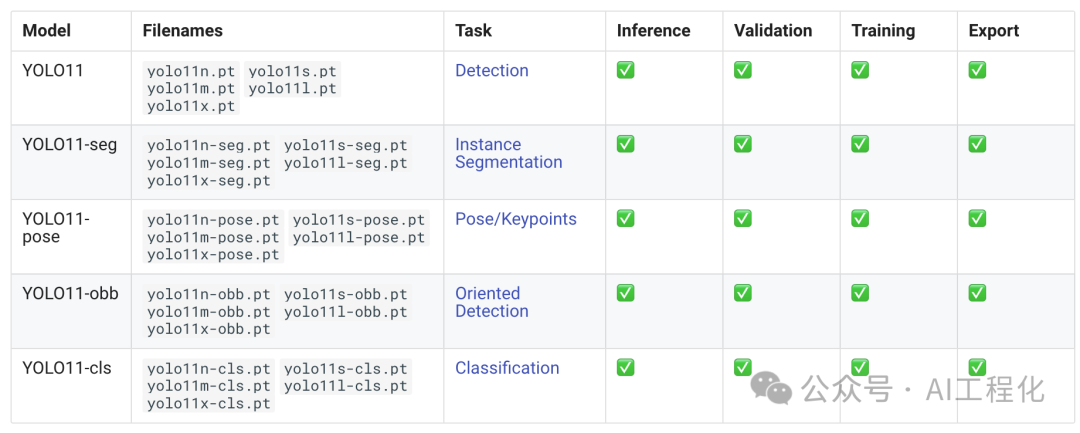Select the yolo11n.pt filename code
1080x433 pixels.
(x=191, y=70)
